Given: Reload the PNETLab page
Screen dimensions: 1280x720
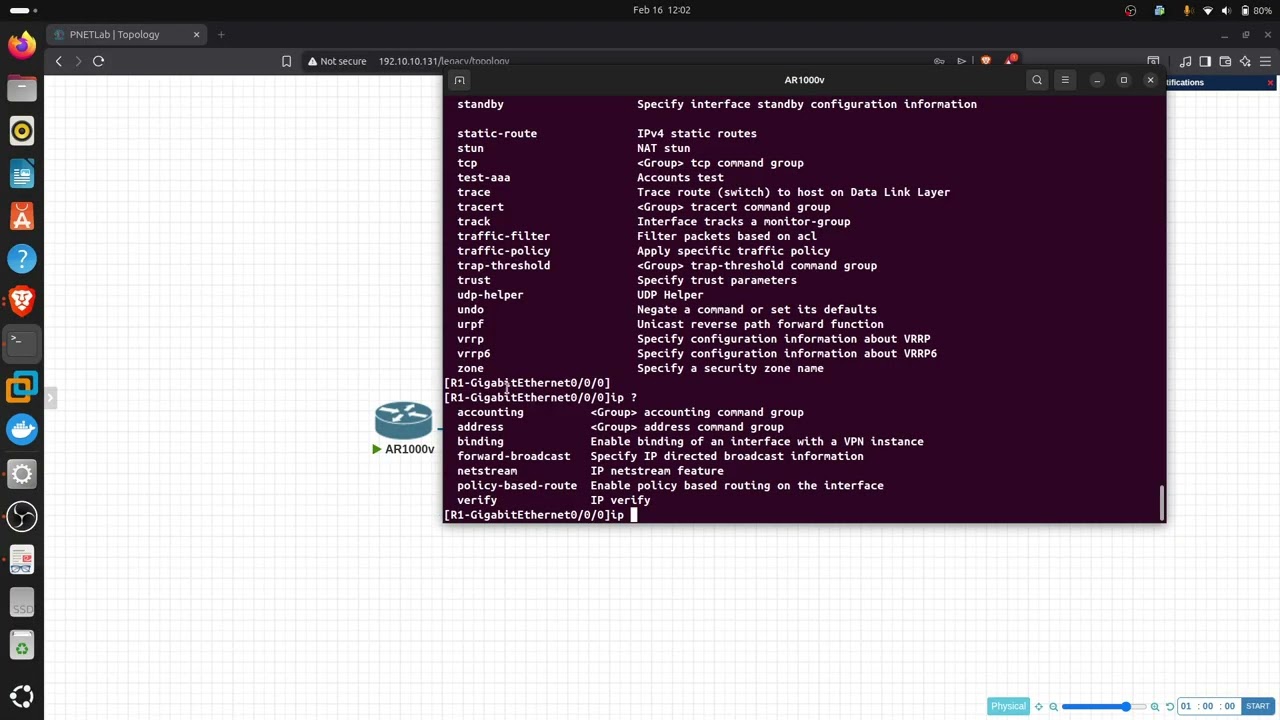Looking at the screenshot, I should (x=98, y=61).
